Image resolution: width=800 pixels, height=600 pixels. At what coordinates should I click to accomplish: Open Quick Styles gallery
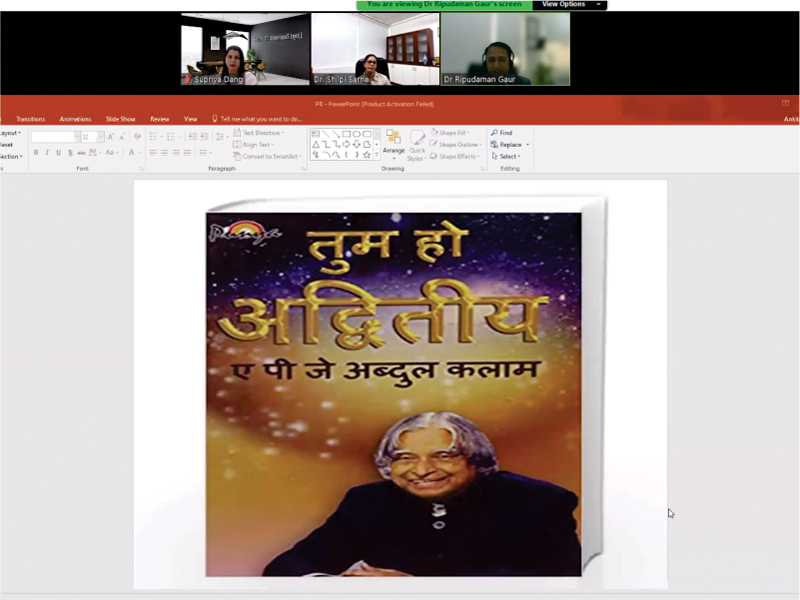[x=417, y=145]
